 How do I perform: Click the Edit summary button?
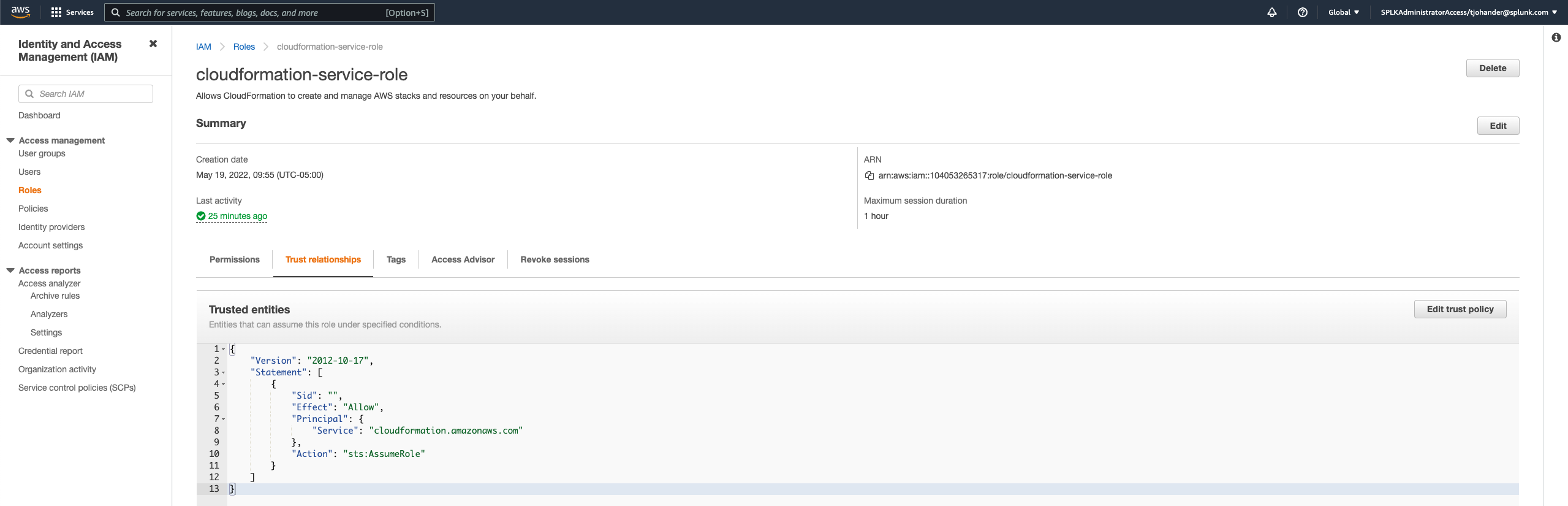[x=1498, y=126]
